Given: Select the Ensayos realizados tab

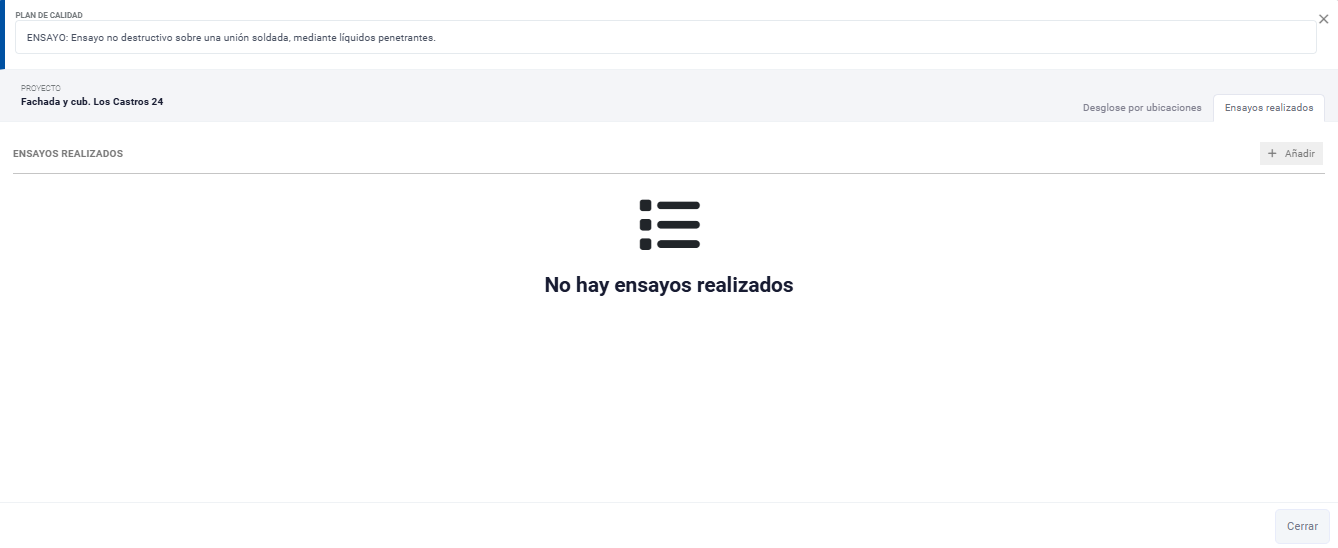Looking at the screenshot, I should [x=1268, y=108].
